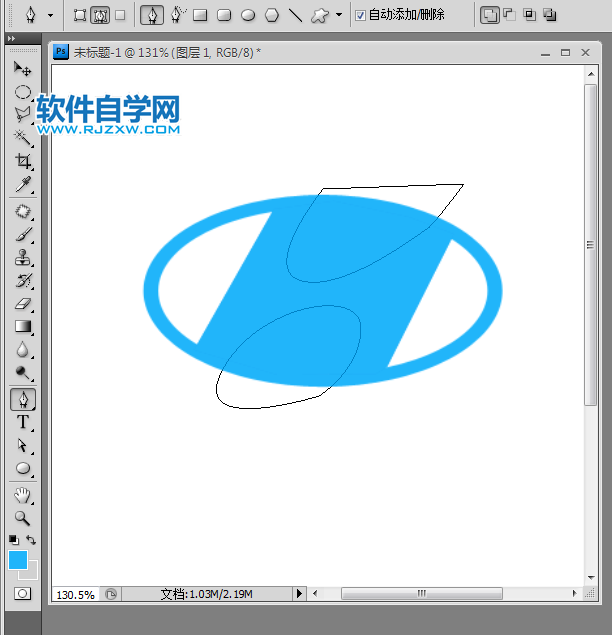612x635 pixels.
Task: Reset default foreground and background colors
Action: 14,540
